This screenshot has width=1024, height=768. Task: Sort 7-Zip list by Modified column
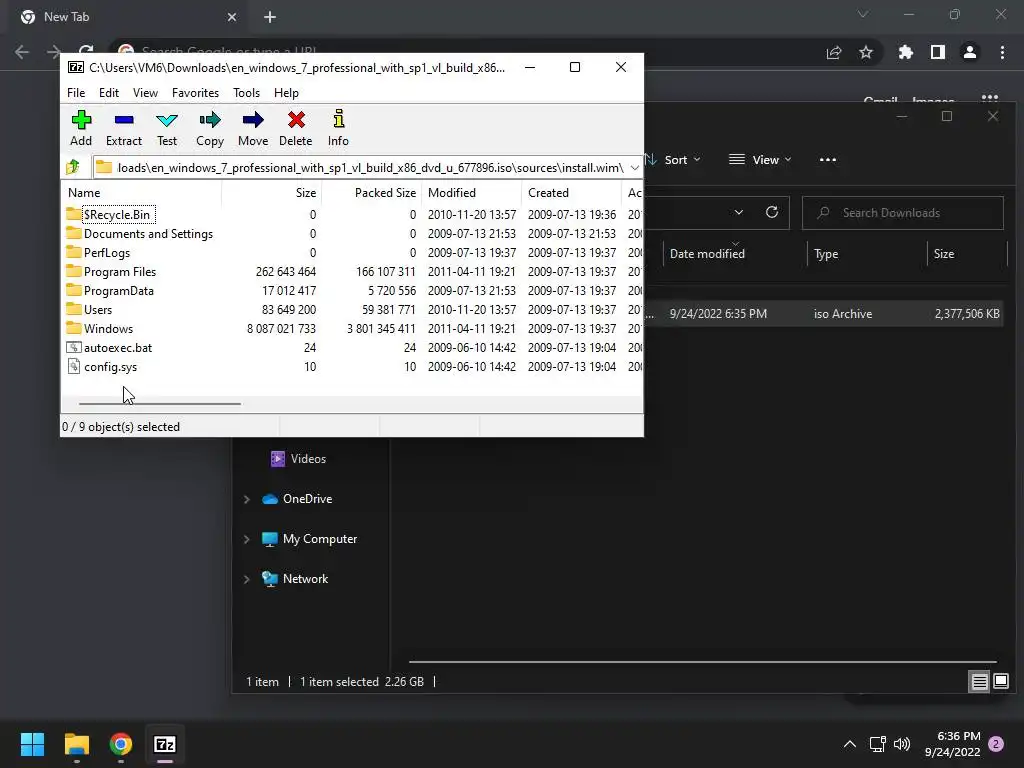click(x=472, y=193)
